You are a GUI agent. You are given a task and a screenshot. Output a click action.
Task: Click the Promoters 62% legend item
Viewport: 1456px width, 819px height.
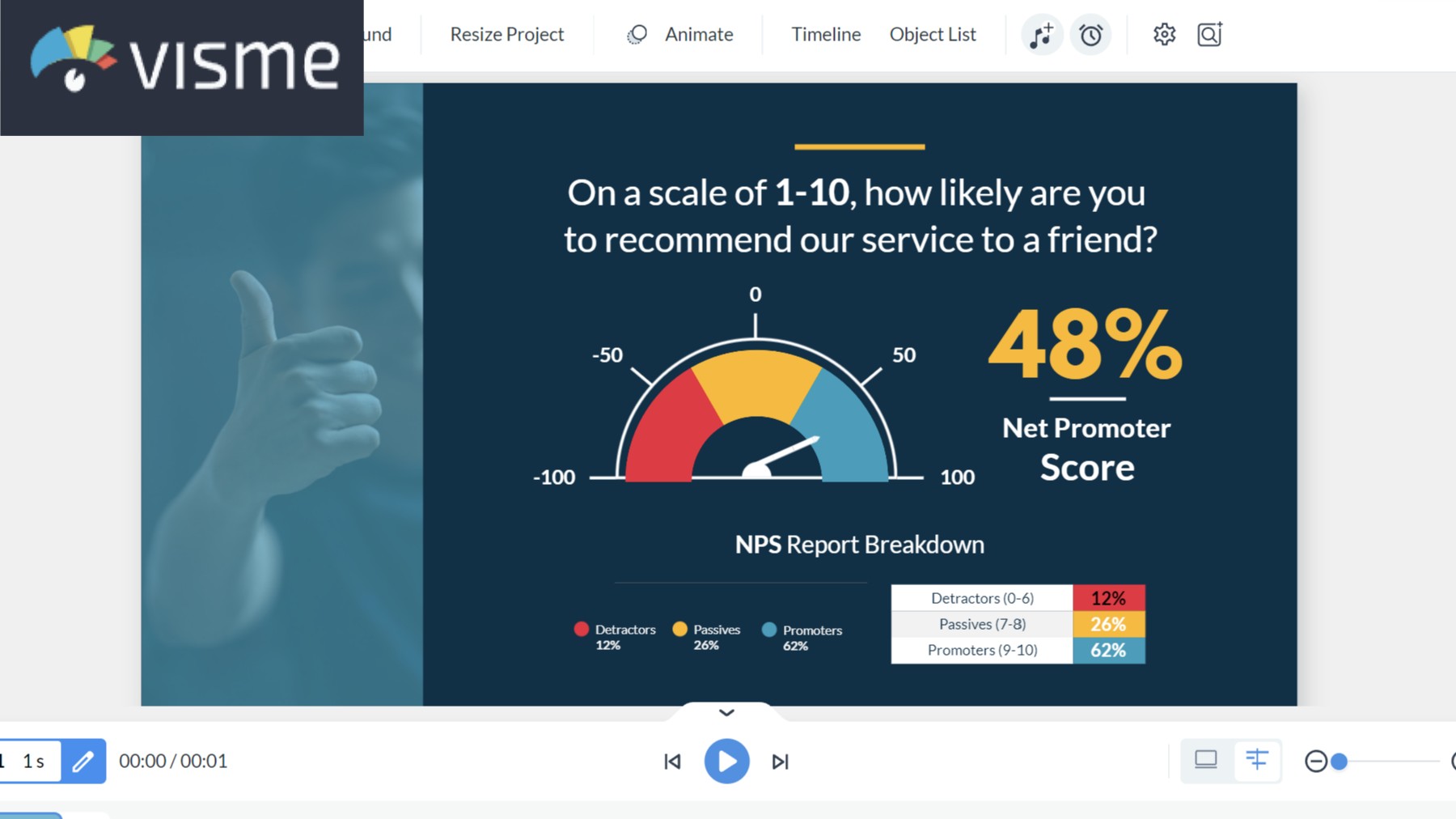coord(802,637)
